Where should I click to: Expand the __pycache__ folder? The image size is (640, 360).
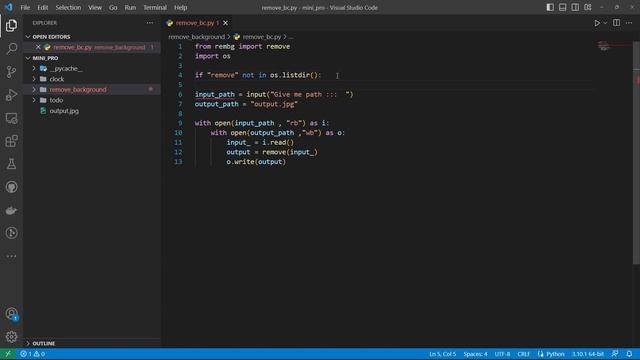34,69
